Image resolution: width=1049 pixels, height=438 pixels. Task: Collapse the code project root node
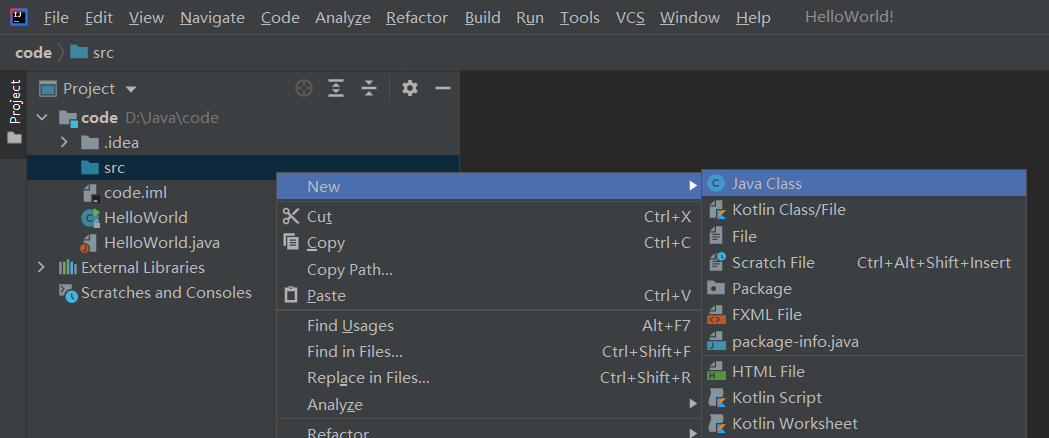pyautogui.click(x=43, y=118)
